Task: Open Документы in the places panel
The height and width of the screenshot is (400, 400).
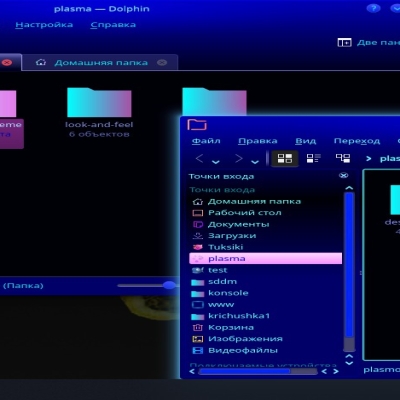Action: pyautogui.click(x=265, y=224)
